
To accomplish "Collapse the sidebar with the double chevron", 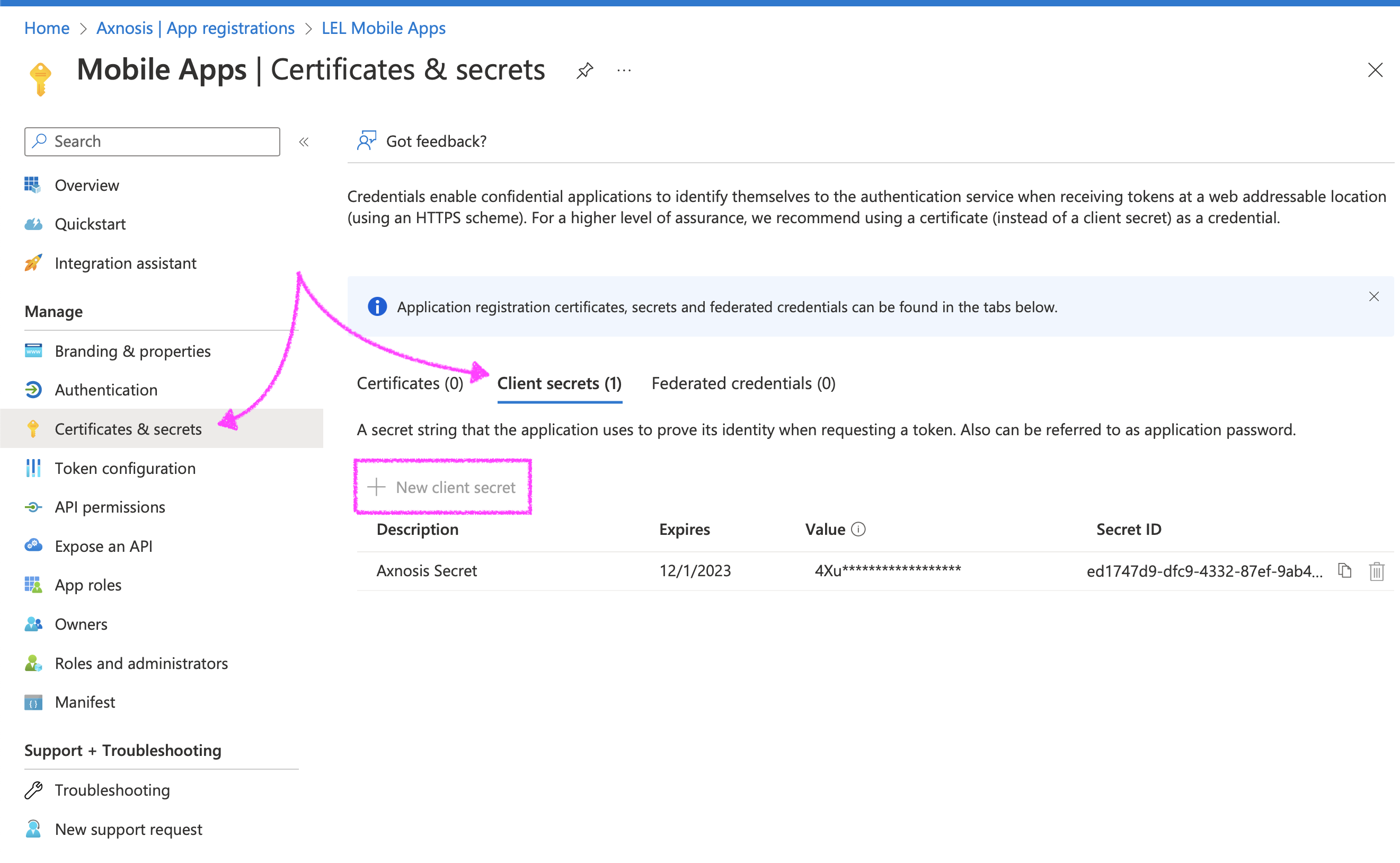I will [x=304, y=142].
